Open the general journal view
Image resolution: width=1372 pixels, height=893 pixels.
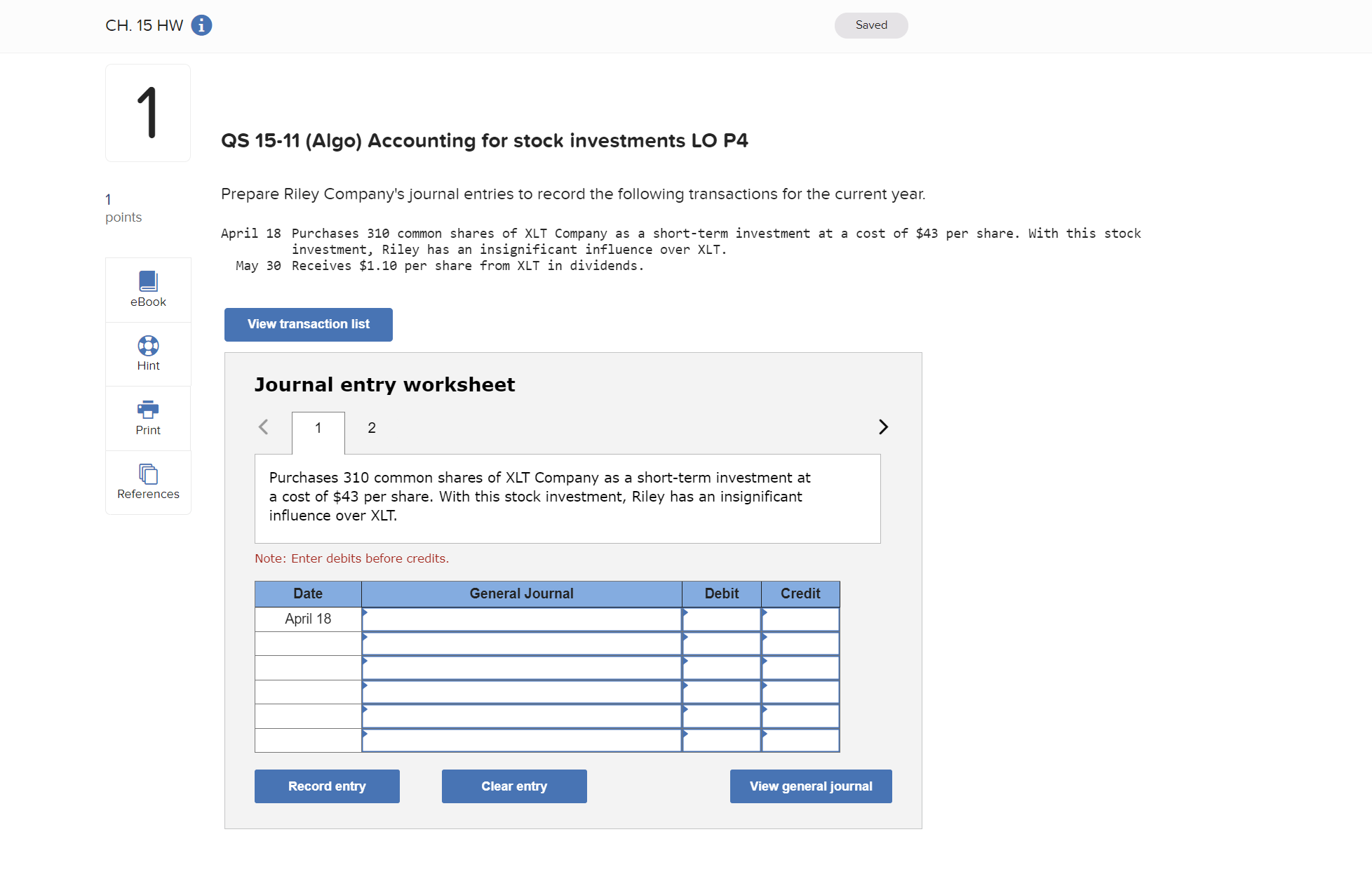[810, 786]
